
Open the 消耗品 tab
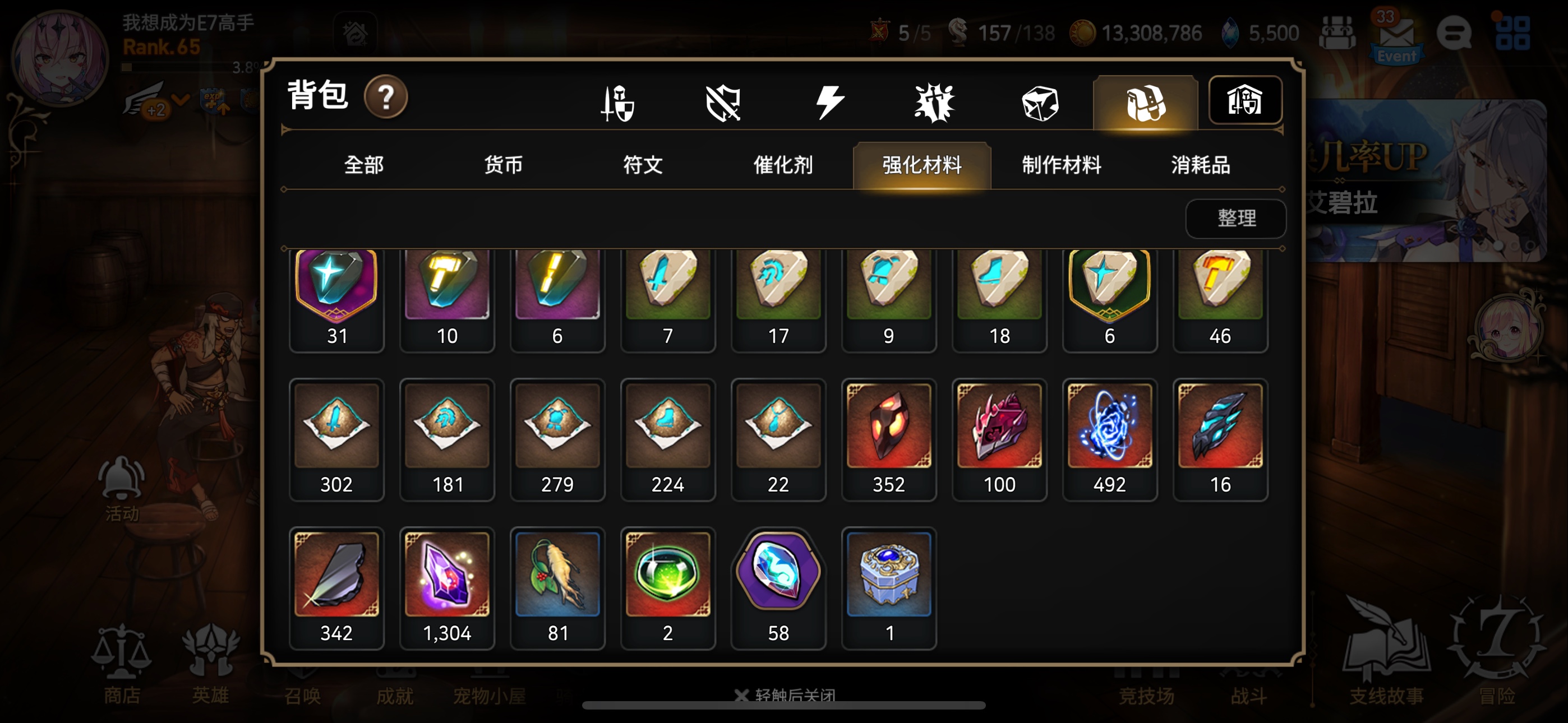[1200, 165]
